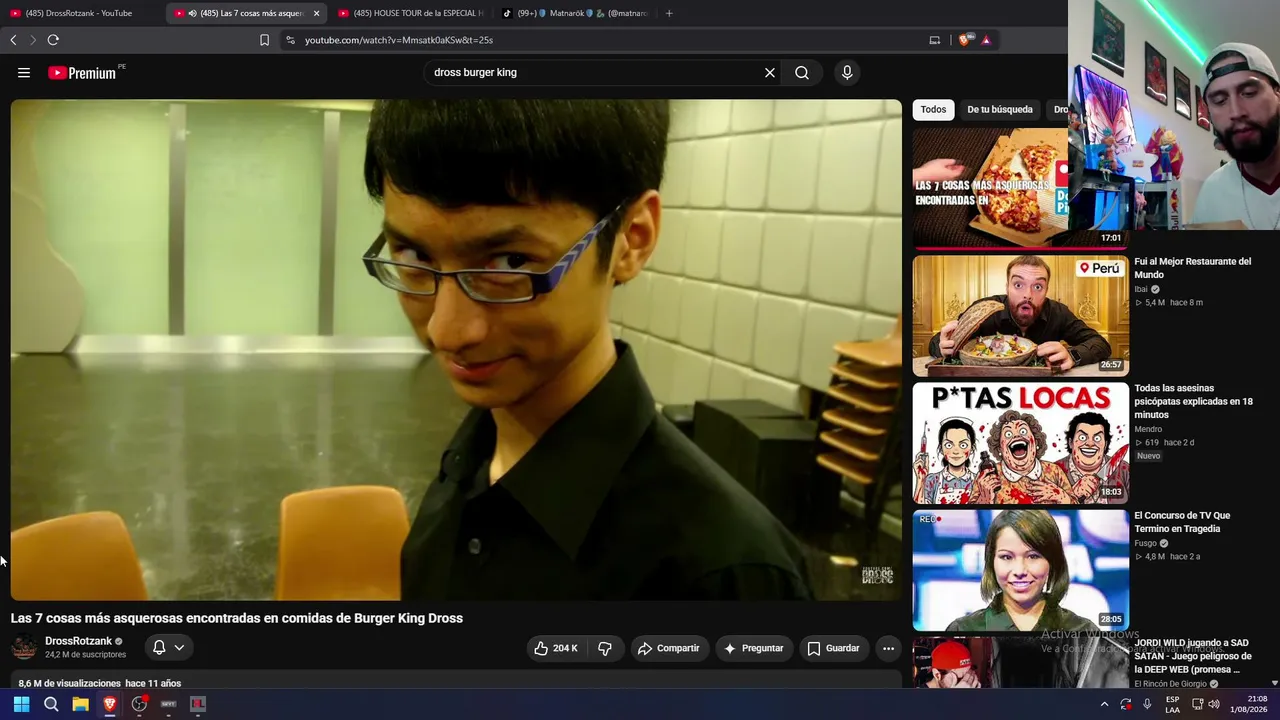This screenshot has height=720, width=1280.
Task: Open the DrossRotzank channel name link
Action: (x=78, y=641)
